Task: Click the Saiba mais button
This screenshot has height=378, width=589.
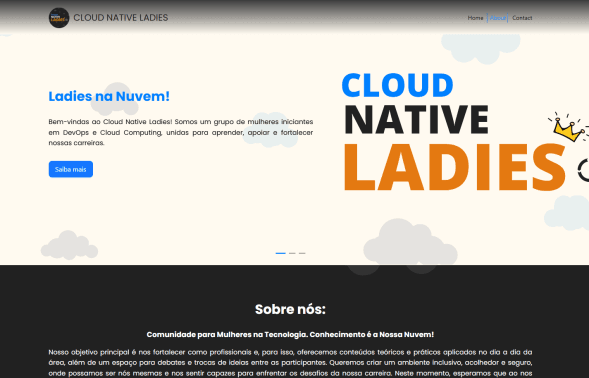Action: [x=71, y=169]
